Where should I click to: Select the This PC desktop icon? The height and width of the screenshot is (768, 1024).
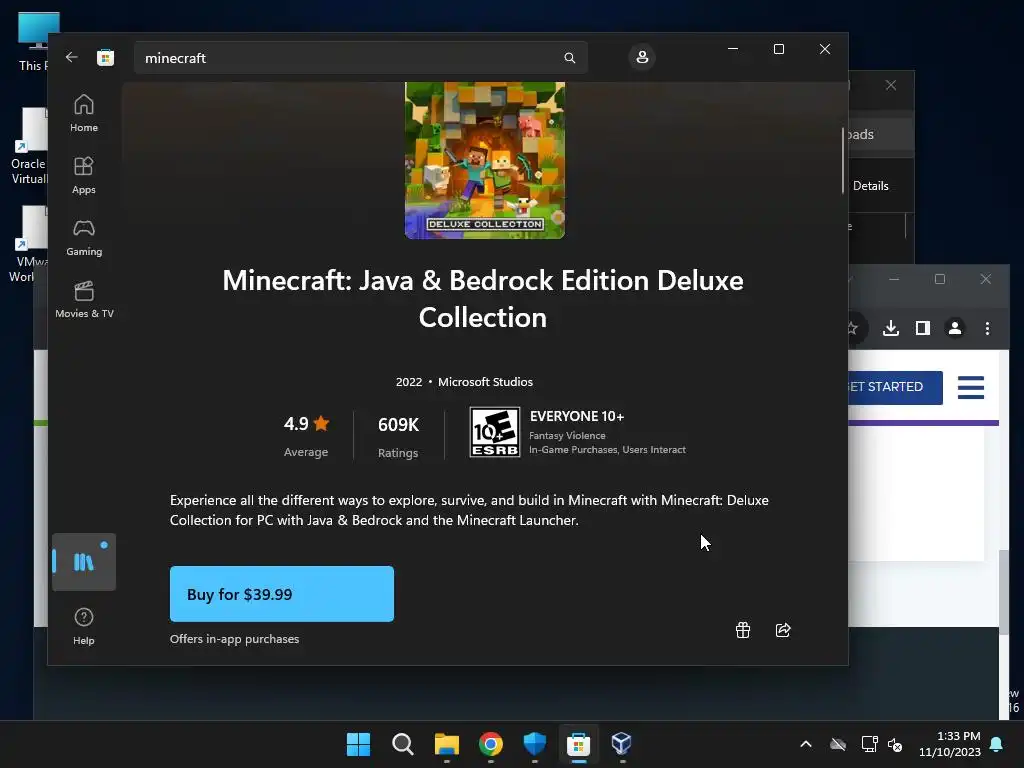34,42
